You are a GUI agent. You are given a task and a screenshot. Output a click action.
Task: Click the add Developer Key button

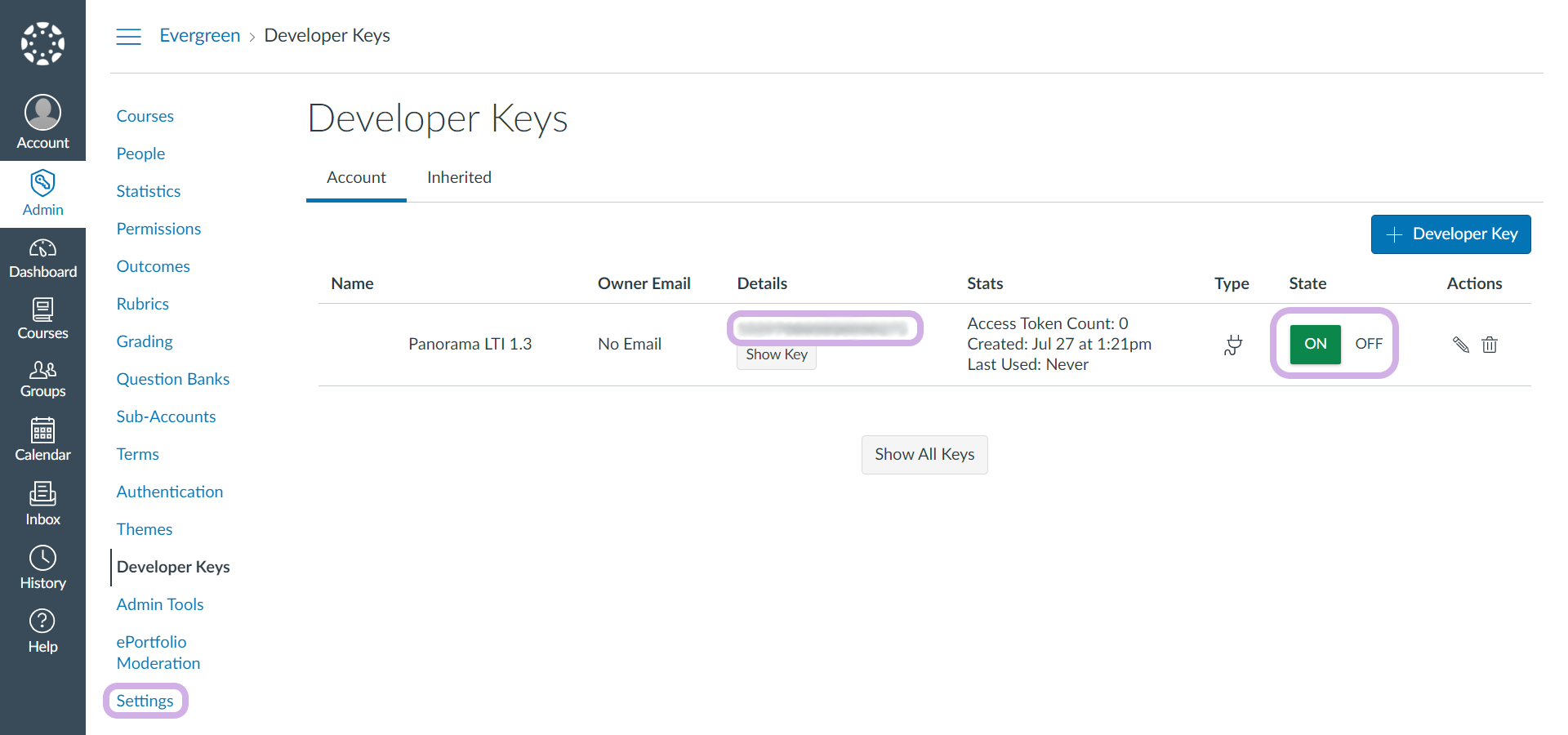[x=1450, y=234]
